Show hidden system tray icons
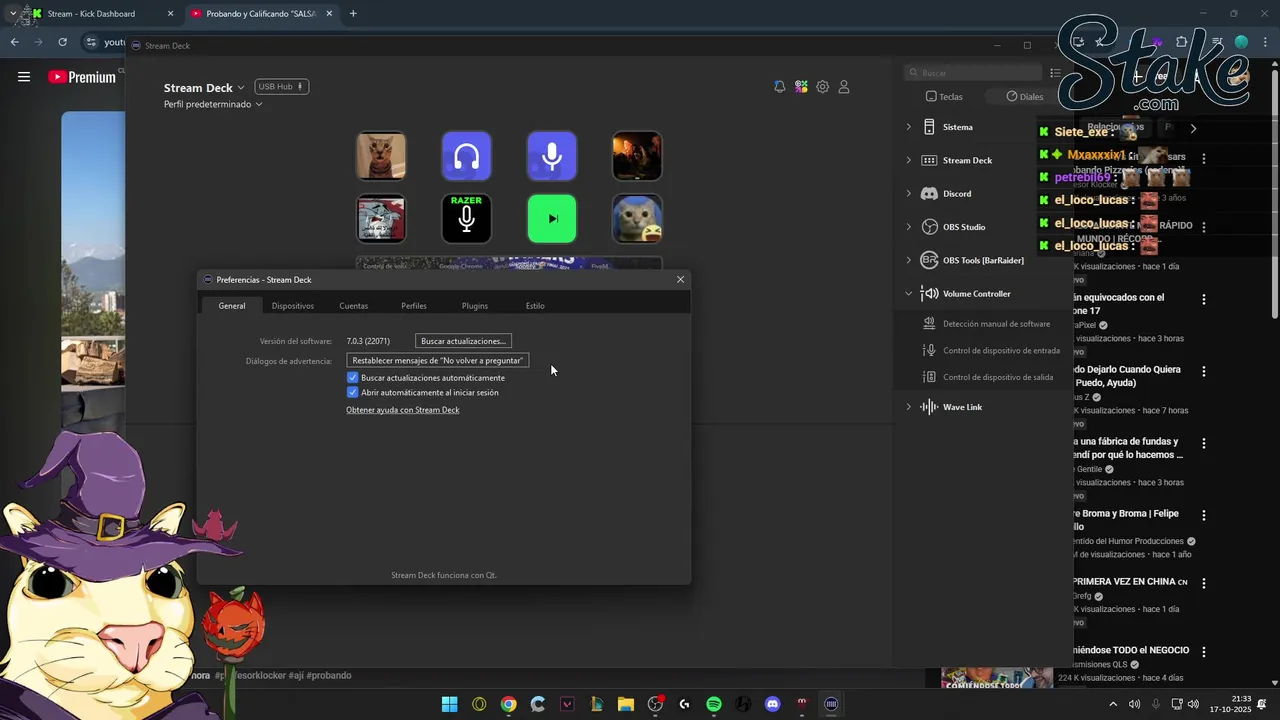The width and height of the screenshot is (1280, 720). pyautogui.click(x=1113, y=704)
